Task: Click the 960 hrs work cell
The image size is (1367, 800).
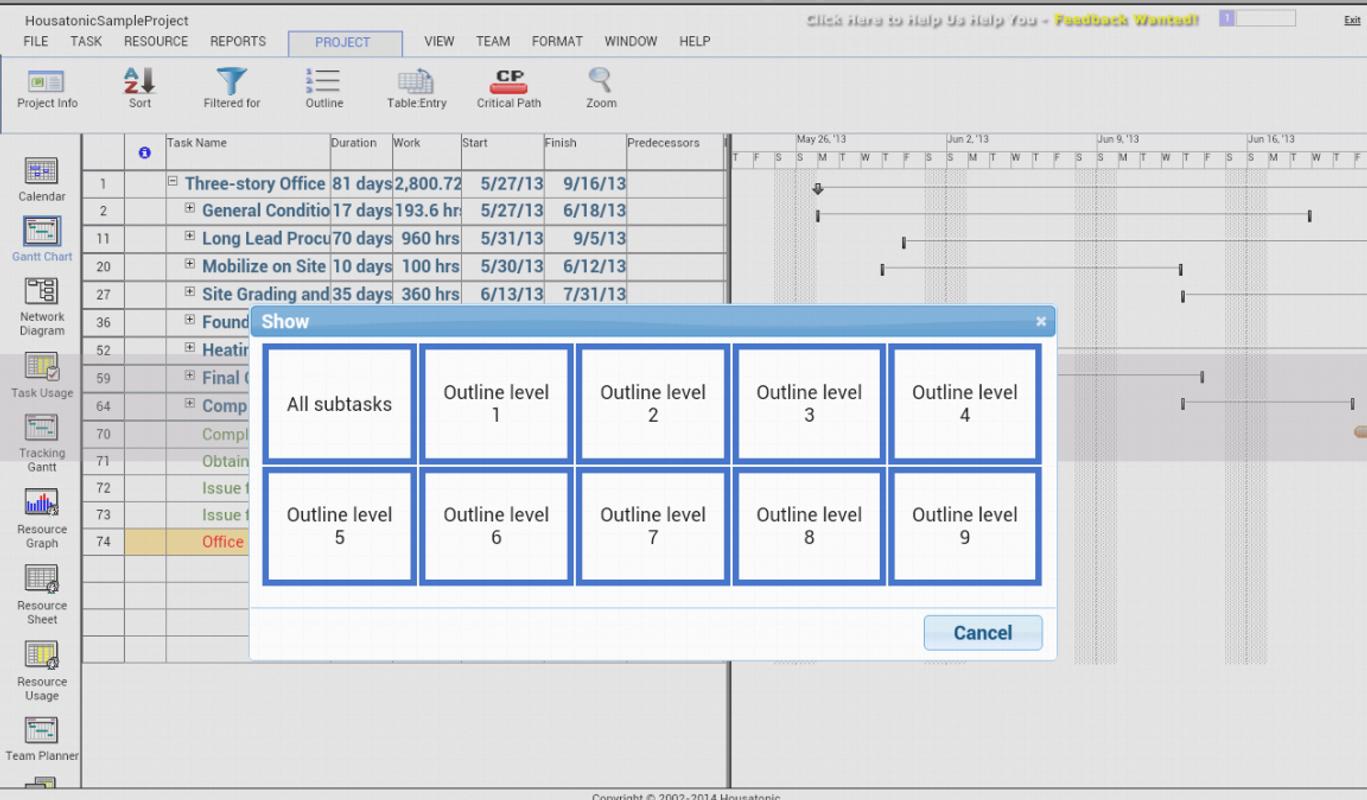Action: 427,238
